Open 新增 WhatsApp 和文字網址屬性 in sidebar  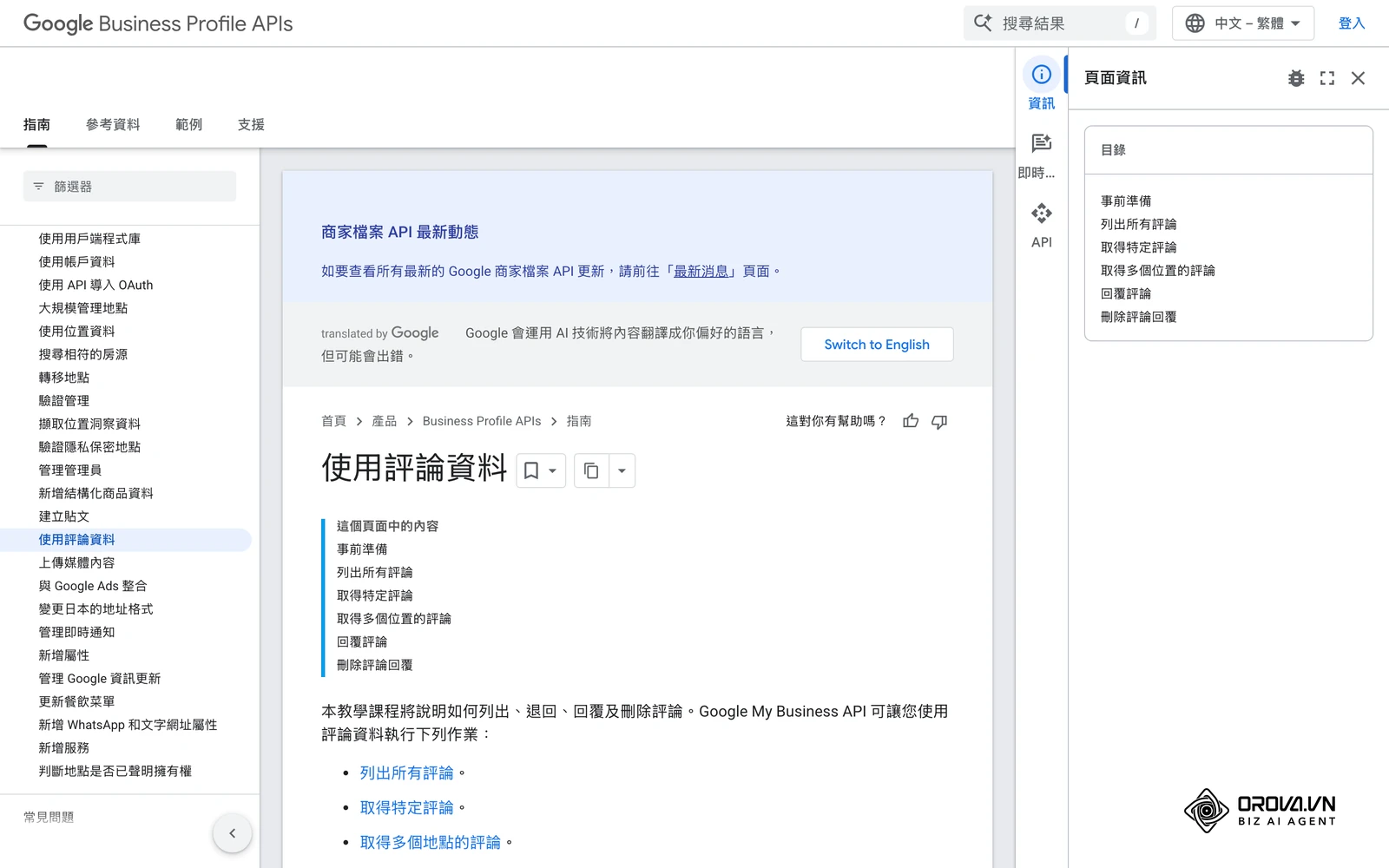click(128, 725)
